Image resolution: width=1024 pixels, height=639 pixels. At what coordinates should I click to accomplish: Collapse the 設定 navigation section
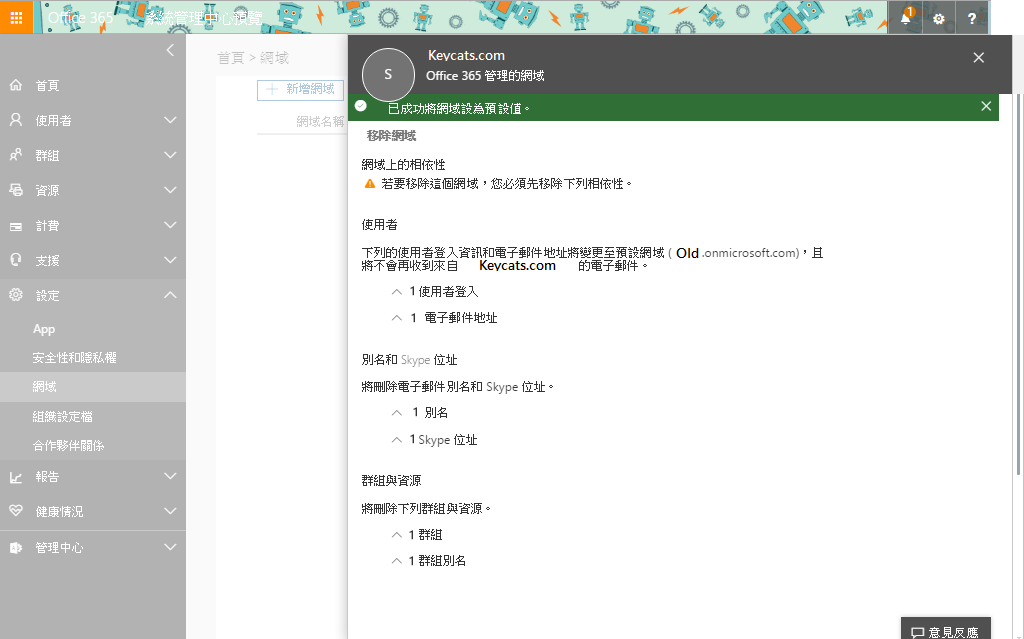tap(170, 295)
